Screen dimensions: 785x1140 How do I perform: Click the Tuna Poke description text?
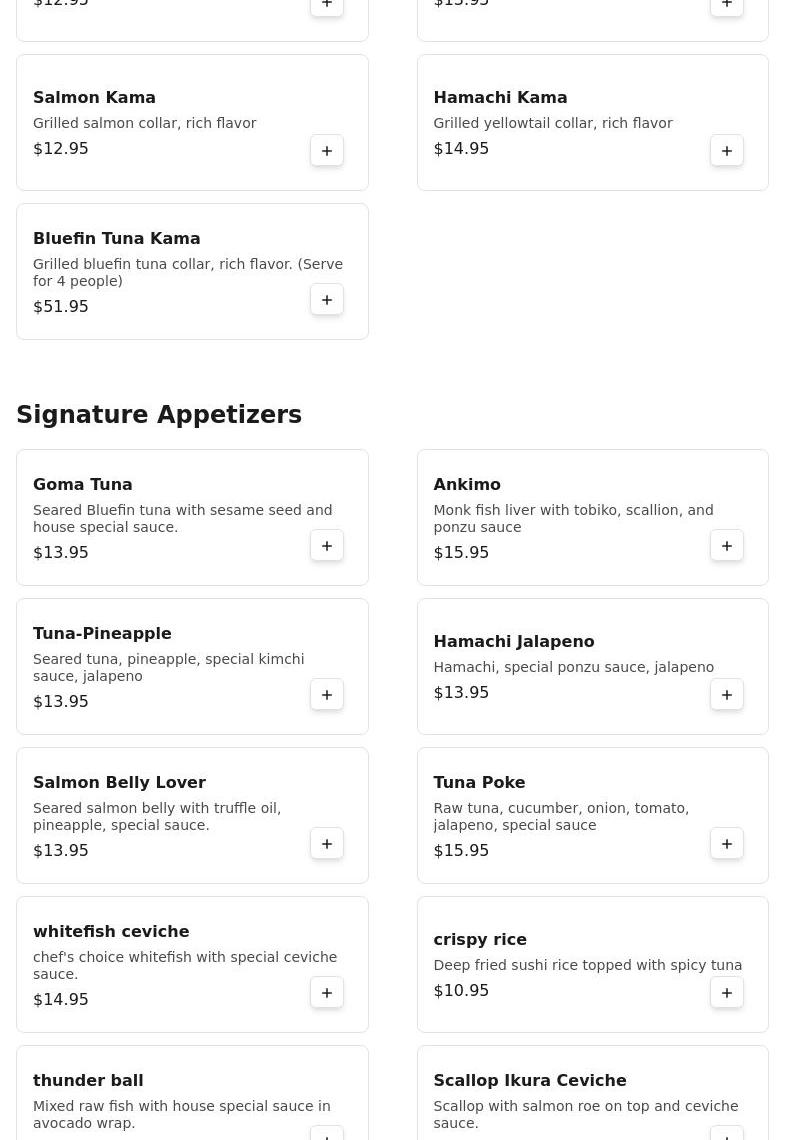click(x=561, y=816)
